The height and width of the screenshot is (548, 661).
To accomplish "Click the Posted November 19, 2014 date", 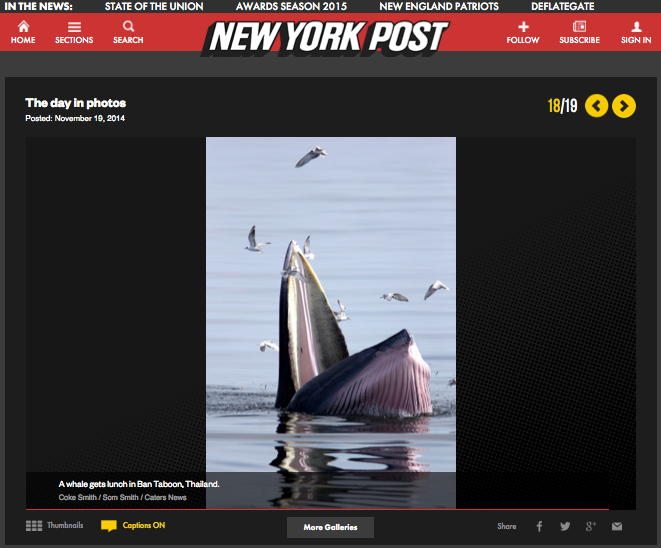I will [75, 118].
